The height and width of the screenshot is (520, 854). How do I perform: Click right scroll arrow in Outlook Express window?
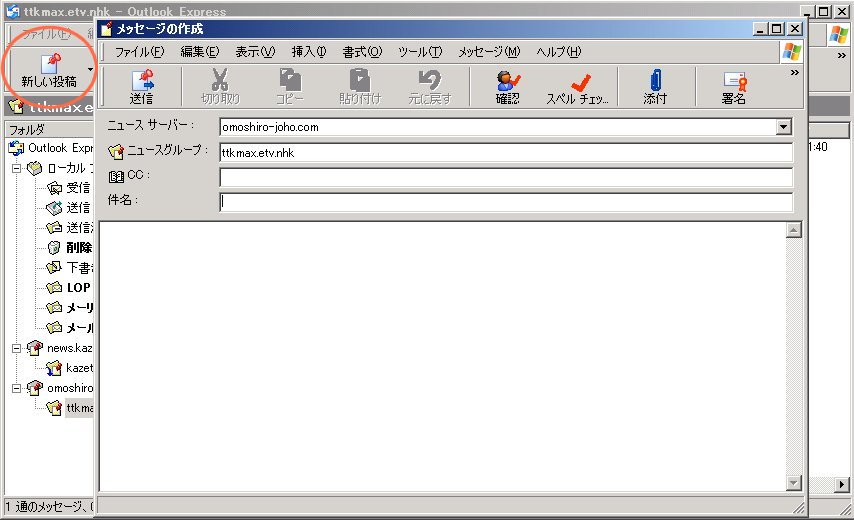(x=841, y=484)
